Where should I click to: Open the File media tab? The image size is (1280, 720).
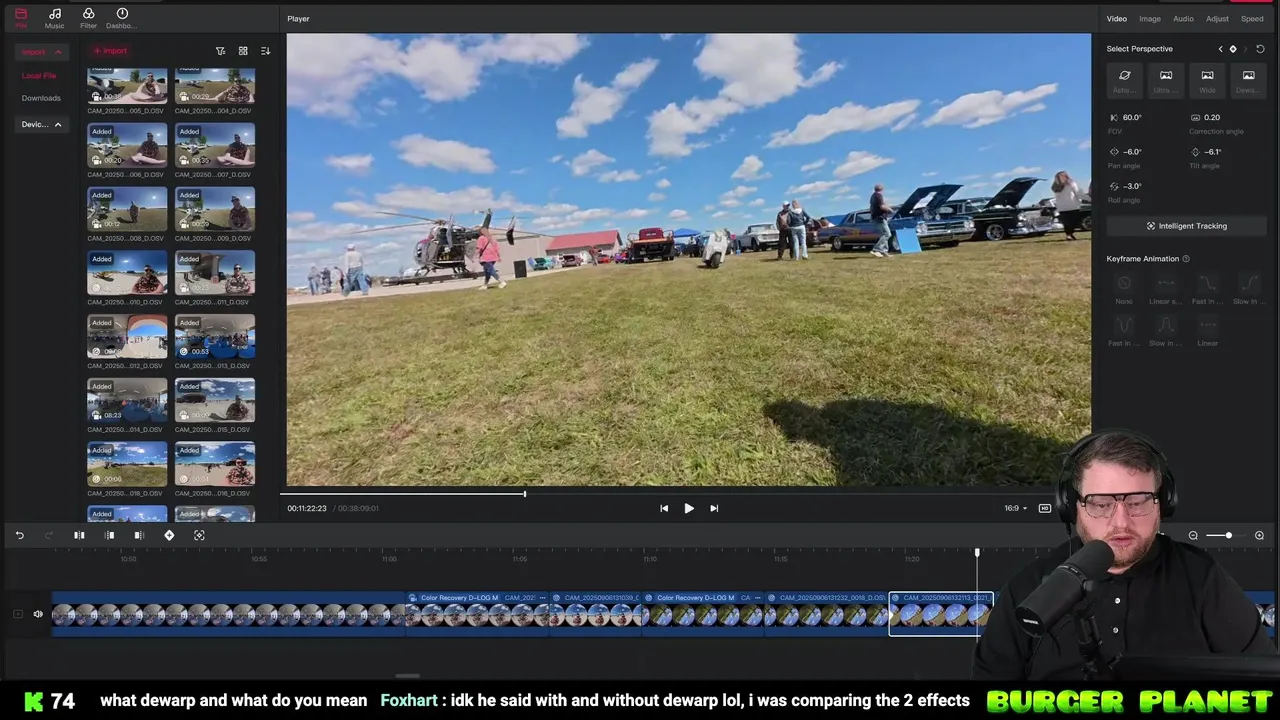[x=21, y=18]
